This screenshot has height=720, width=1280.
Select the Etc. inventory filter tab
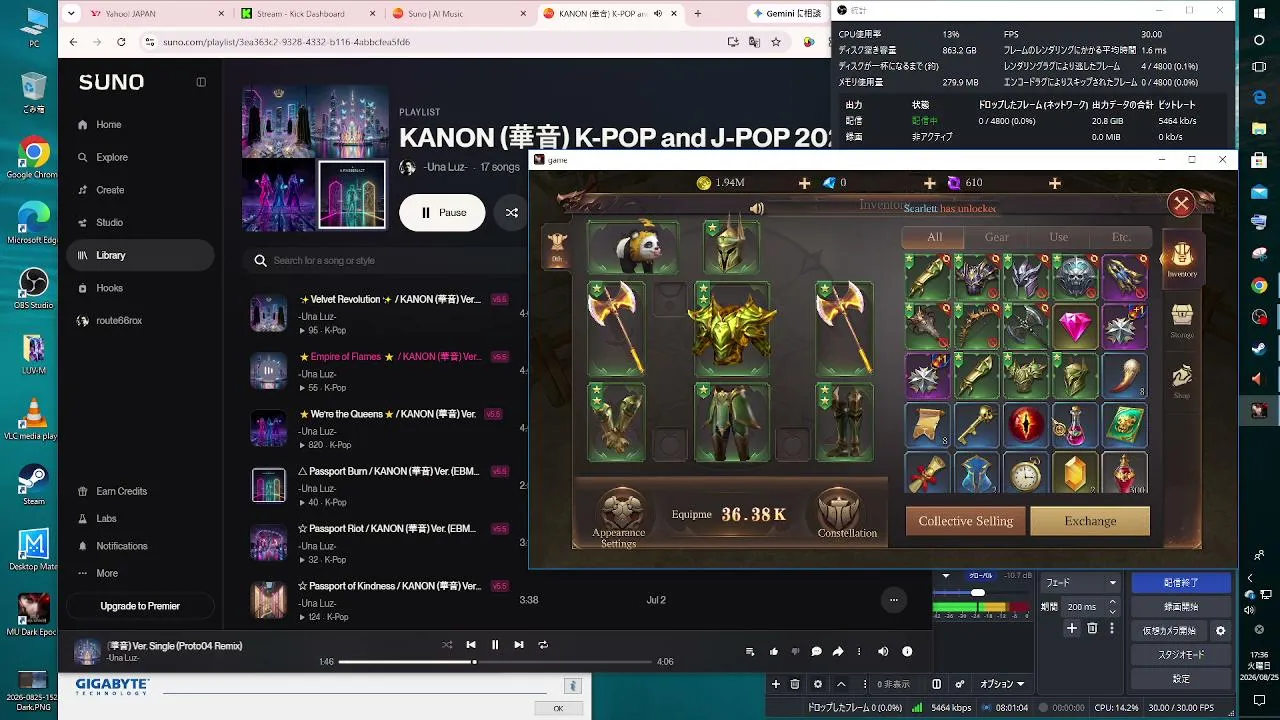point(1121,237)
